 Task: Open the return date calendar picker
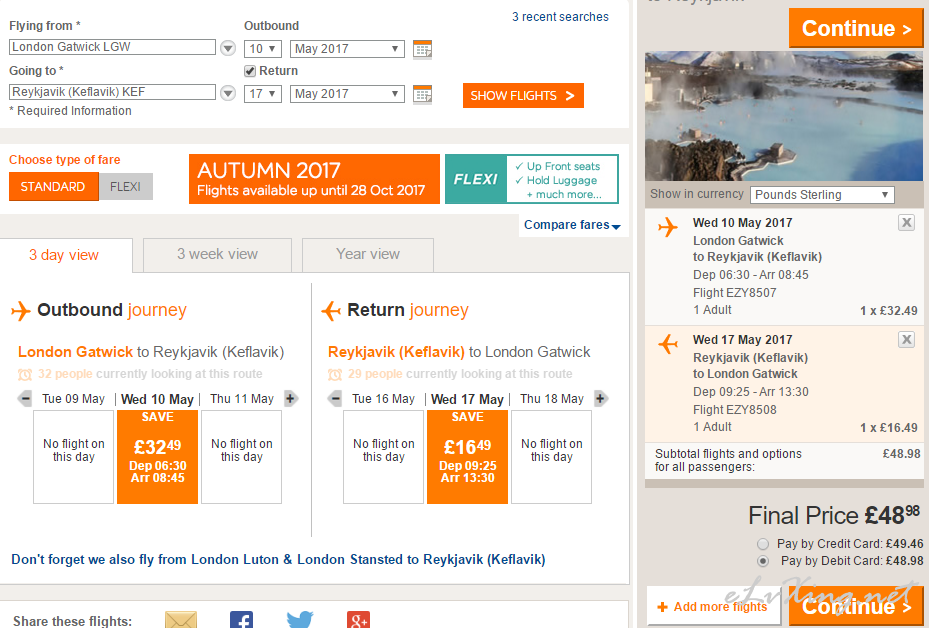point(422,94)
